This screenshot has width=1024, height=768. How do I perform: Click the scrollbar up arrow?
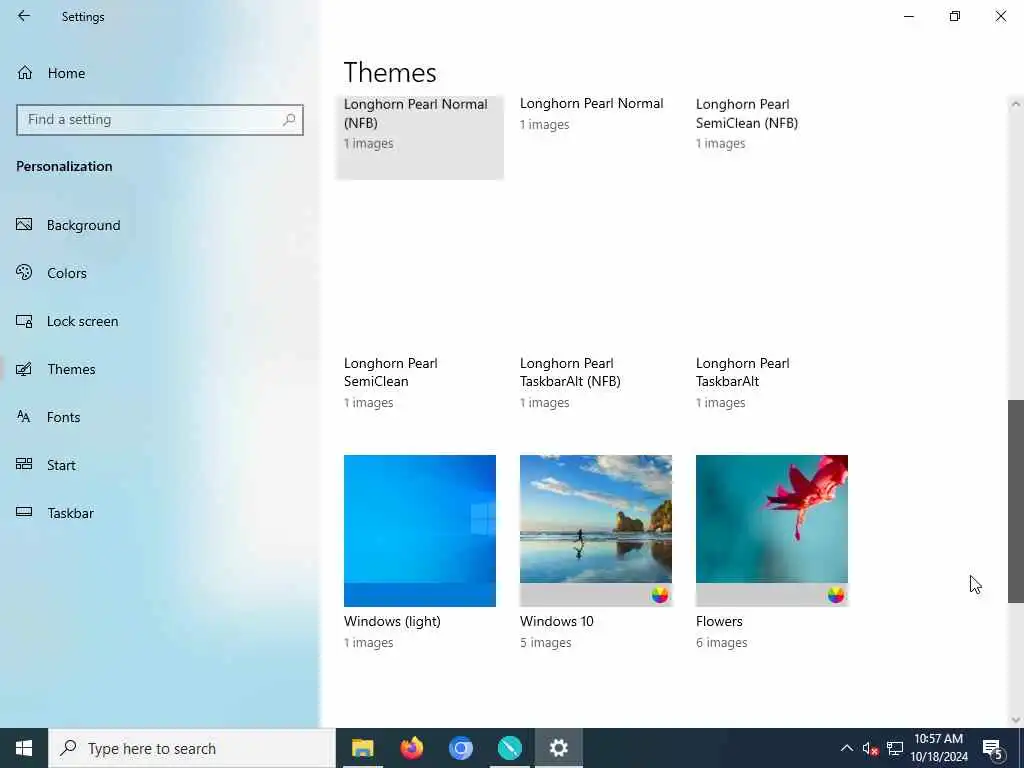pos(1016,104)
